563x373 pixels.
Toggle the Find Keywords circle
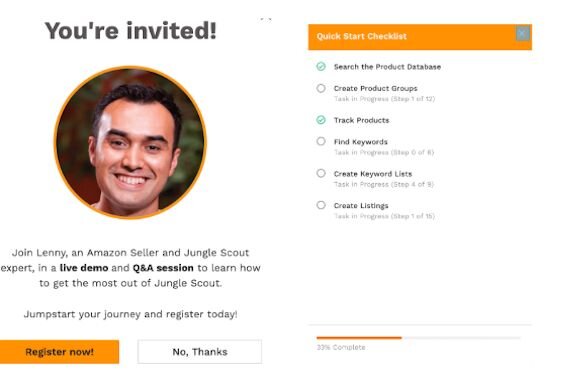click(321, 141)
